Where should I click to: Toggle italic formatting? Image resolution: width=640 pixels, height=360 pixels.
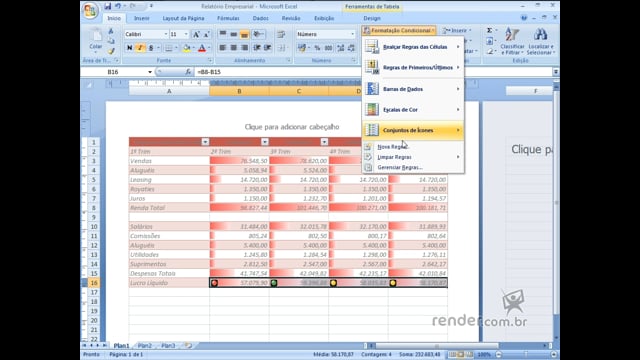[140, 48]
